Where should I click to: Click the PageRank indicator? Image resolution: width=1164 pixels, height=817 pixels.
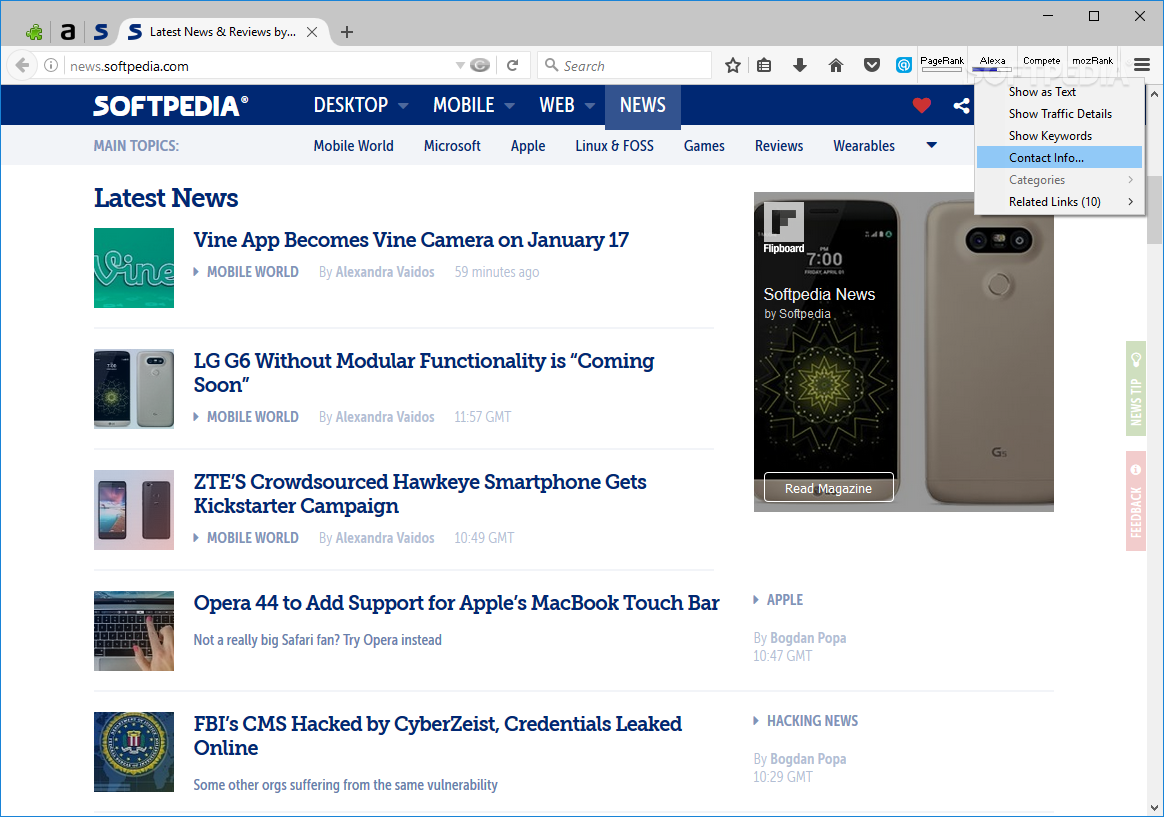[x=942, y=64]
